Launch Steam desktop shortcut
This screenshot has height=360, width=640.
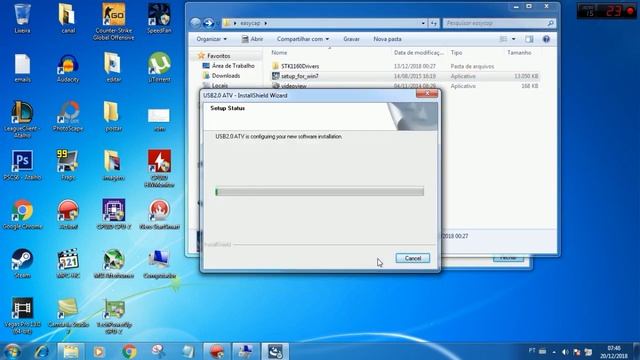(x=22, y=264)
